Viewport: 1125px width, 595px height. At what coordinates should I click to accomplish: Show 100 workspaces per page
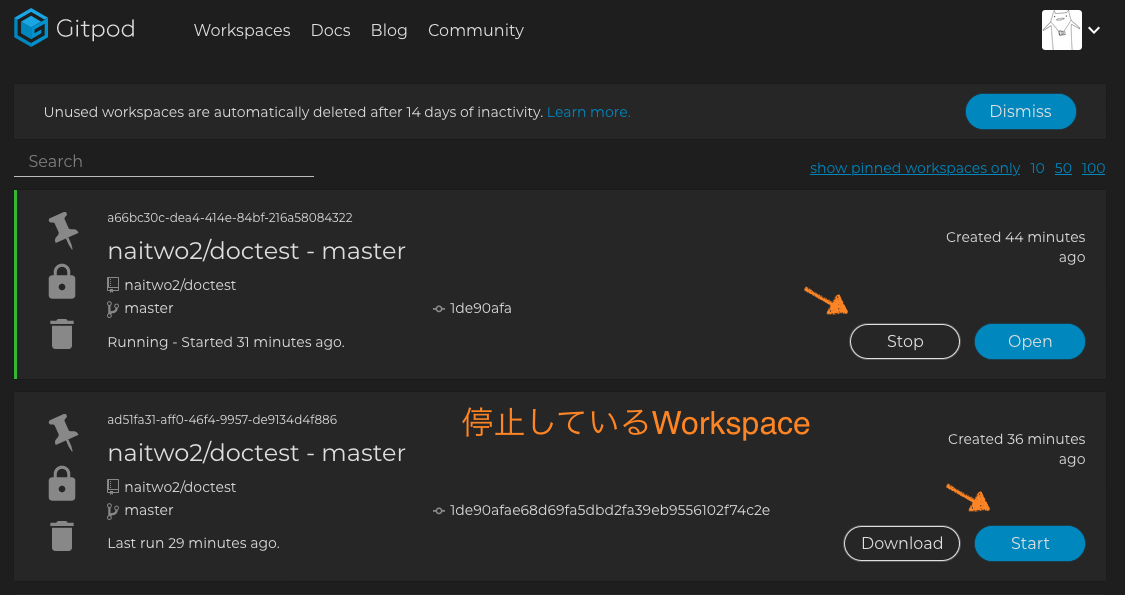click(1093, 167)
